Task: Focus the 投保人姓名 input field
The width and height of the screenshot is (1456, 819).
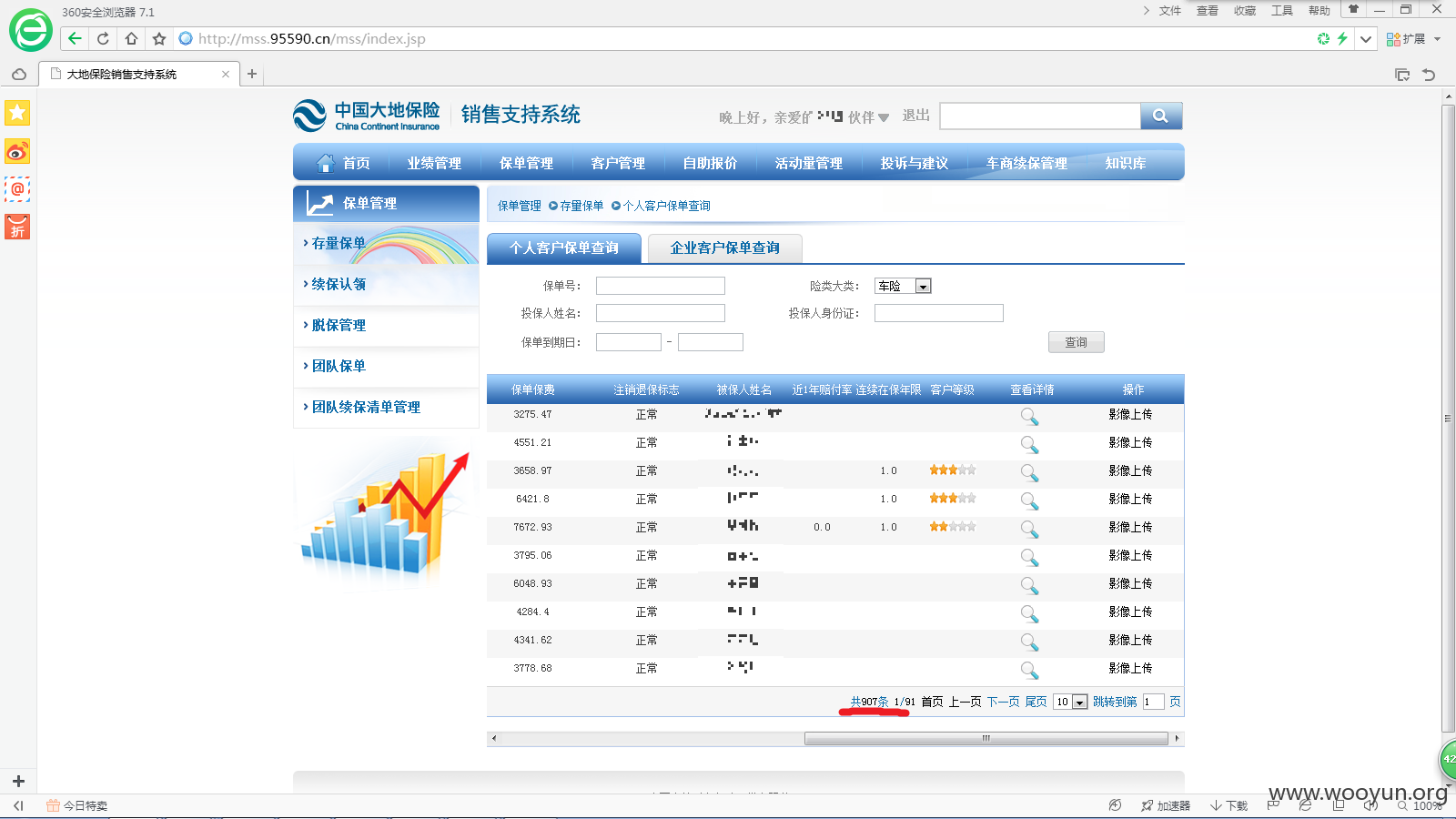Action: tap(660, 313)
